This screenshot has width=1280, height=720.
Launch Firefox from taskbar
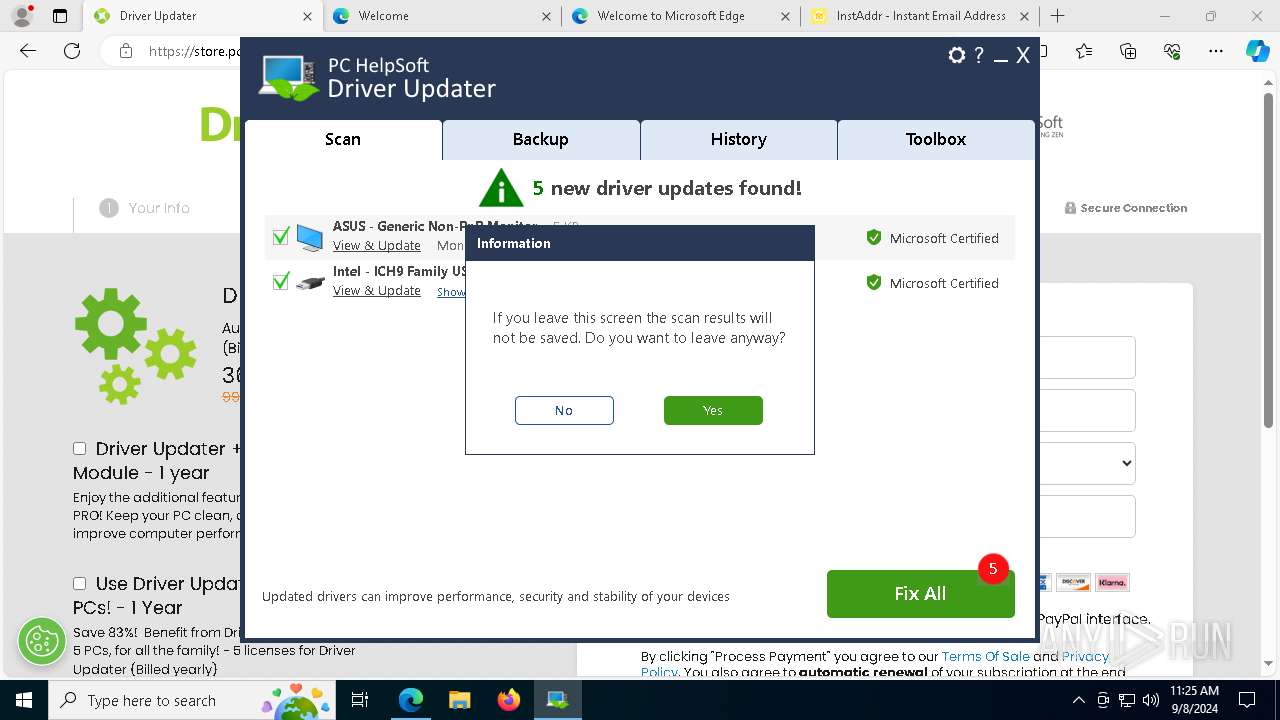pyautogui.click(x=508, y=700)
